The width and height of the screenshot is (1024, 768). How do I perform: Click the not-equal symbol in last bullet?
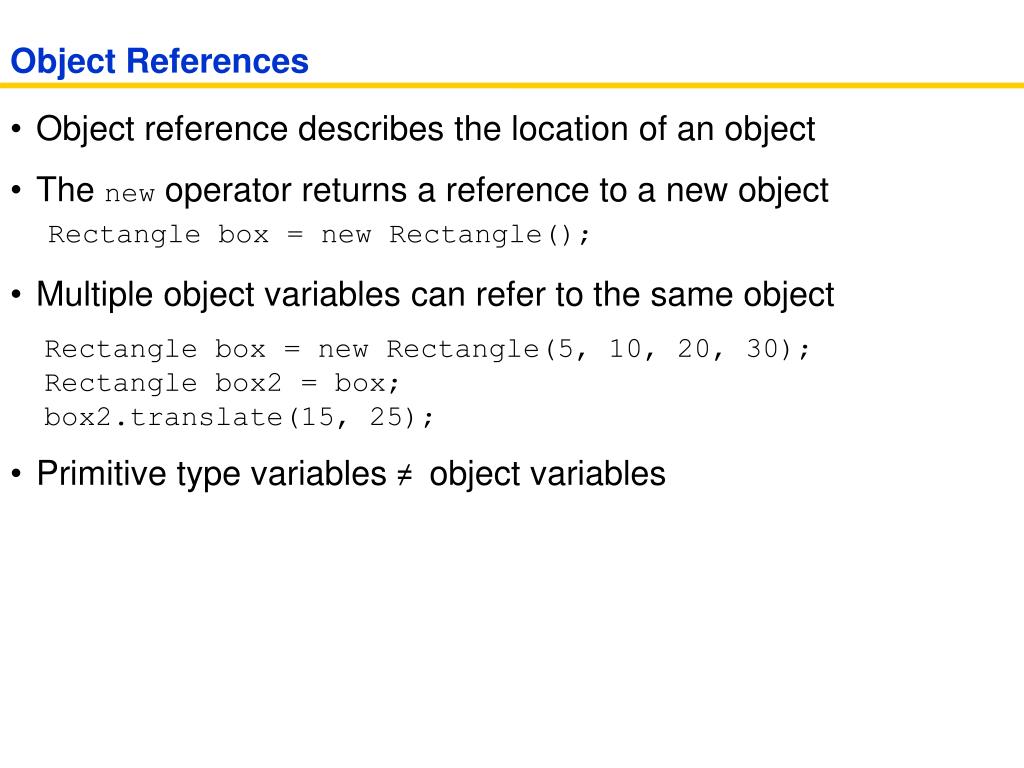(405, 475)
